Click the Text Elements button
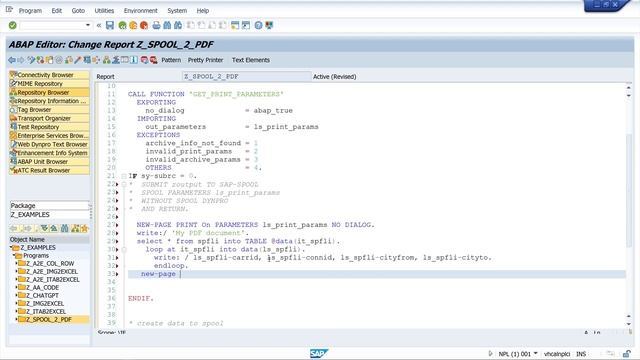Image resolution: width=640 pixels, height=360 pixels. coord(251,60)
